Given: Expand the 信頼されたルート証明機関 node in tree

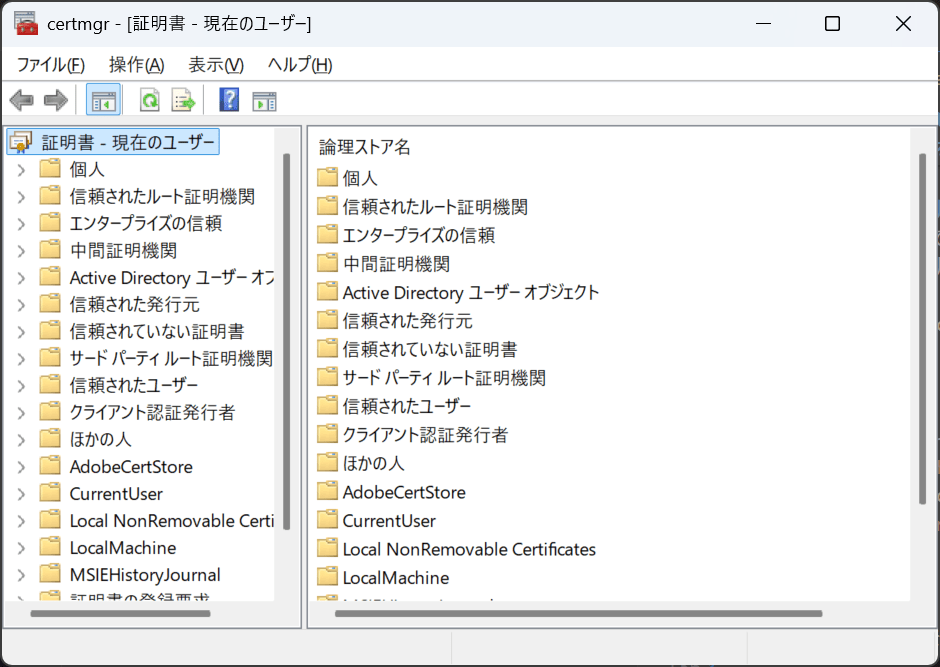Looking at the screenshot, I should [21, 196].
